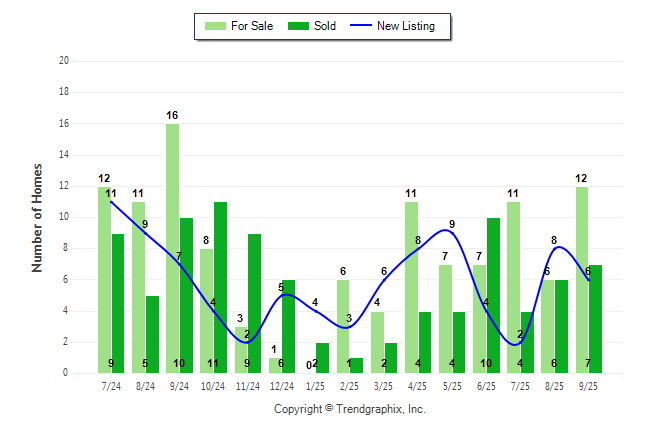Click the 1/25 label on the x-axis

[x=315, y=385]
